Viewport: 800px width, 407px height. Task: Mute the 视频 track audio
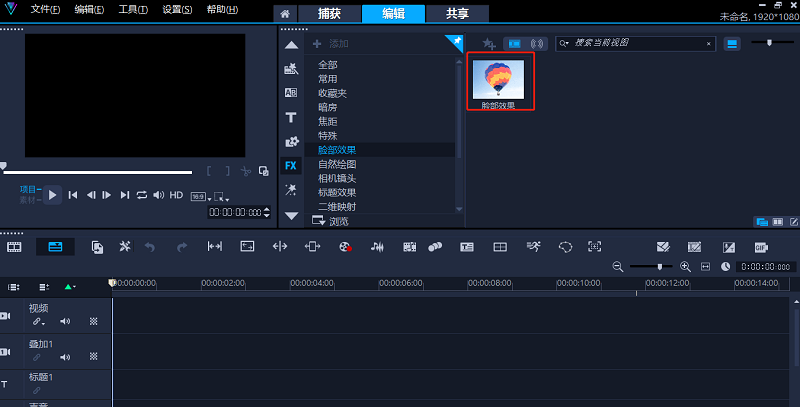[x=65, y=322]
